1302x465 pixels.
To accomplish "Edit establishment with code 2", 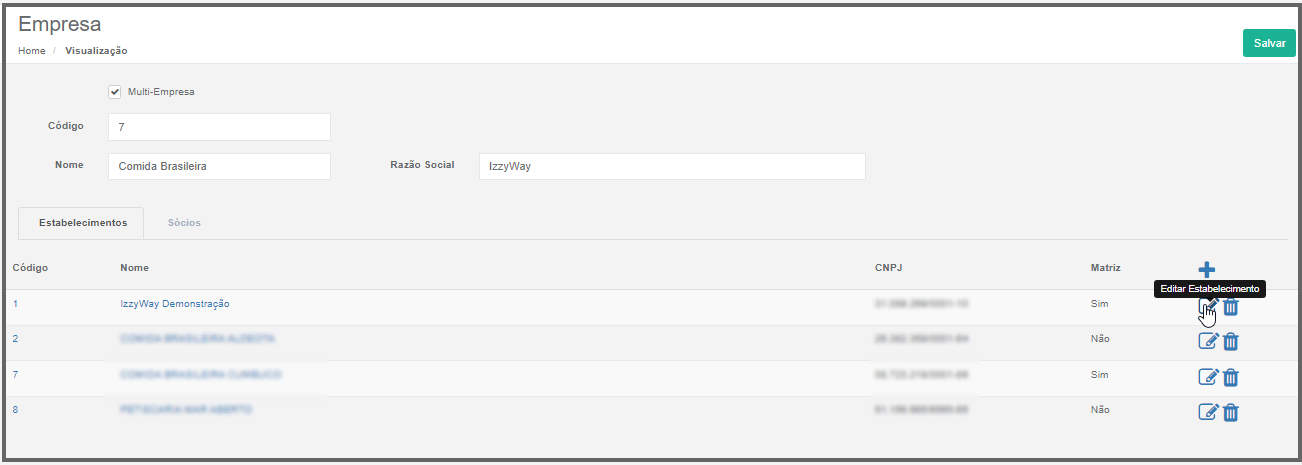I will click(x=1208, y=341).
